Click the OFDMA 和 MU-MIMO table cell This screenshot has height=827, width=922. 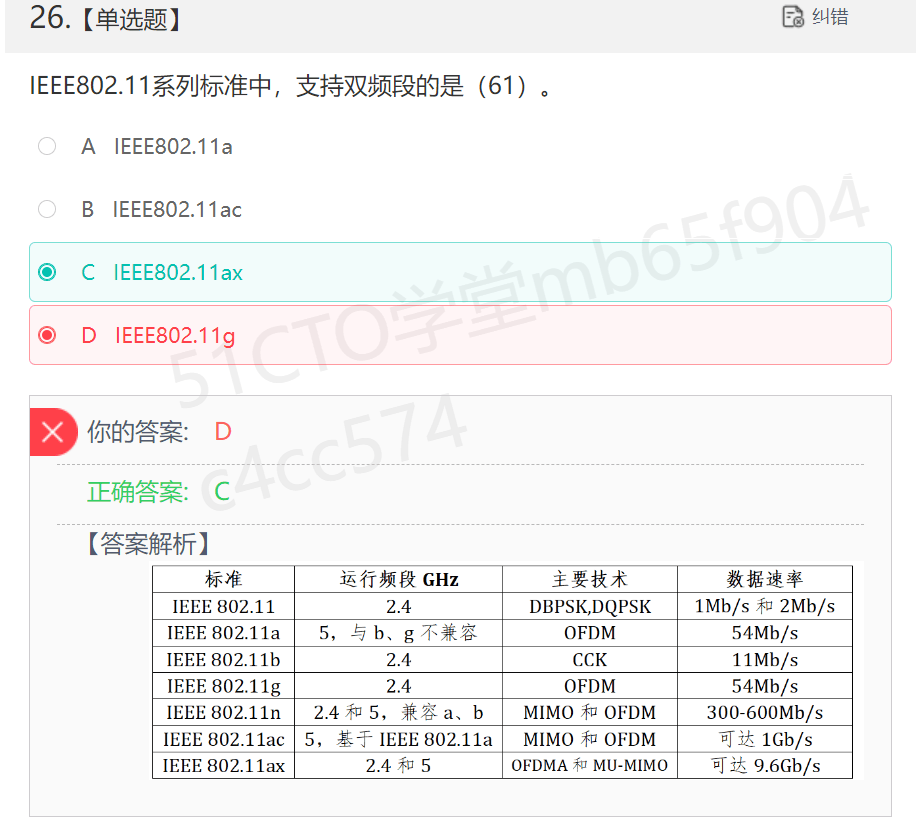point(590,765)
